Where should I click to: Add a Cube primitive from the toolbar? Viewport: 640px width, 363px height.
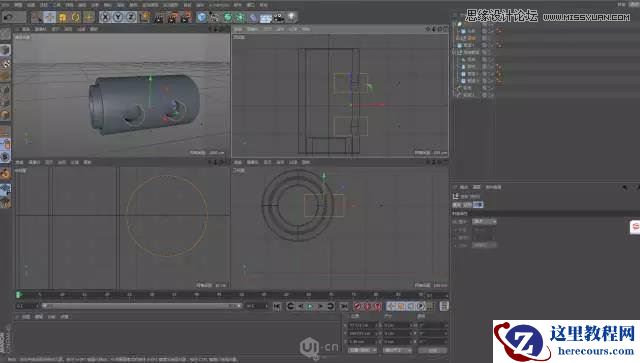pyautogui.click(x=202, y=17)
